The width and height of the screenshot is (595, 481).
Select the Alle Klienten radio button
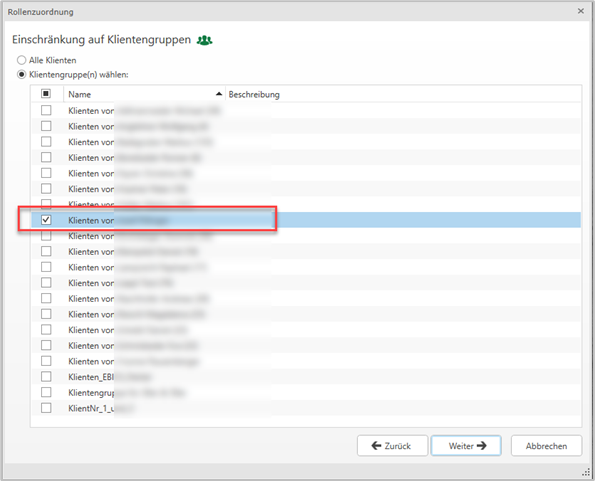[22, 60]
